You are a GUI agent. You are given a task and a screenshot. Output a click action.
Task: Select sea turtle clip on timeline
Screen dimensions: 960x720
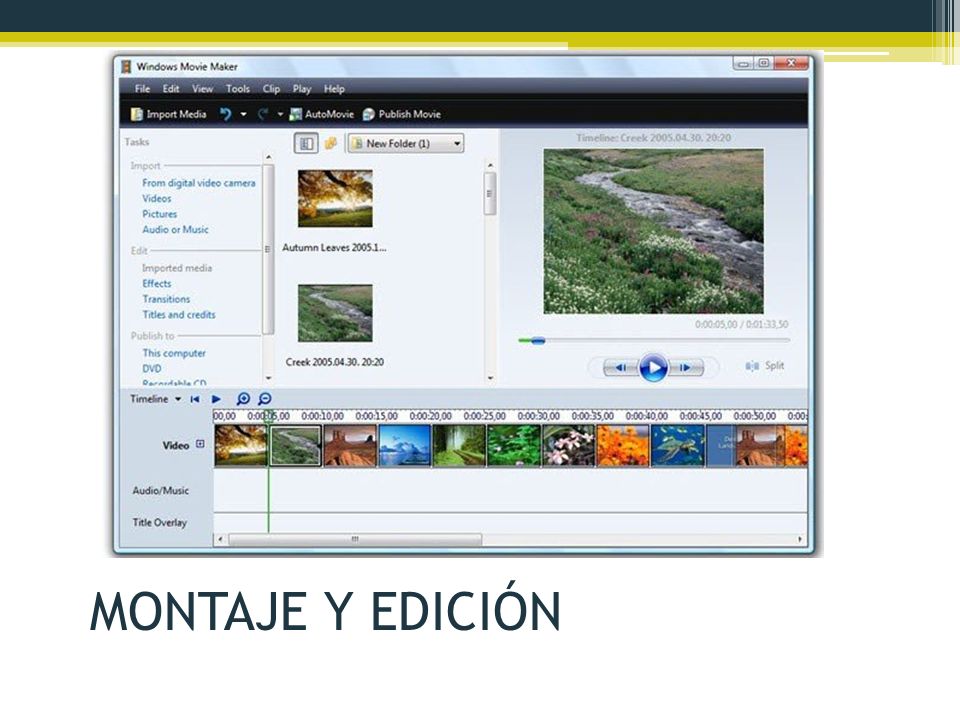click(678, 446)
